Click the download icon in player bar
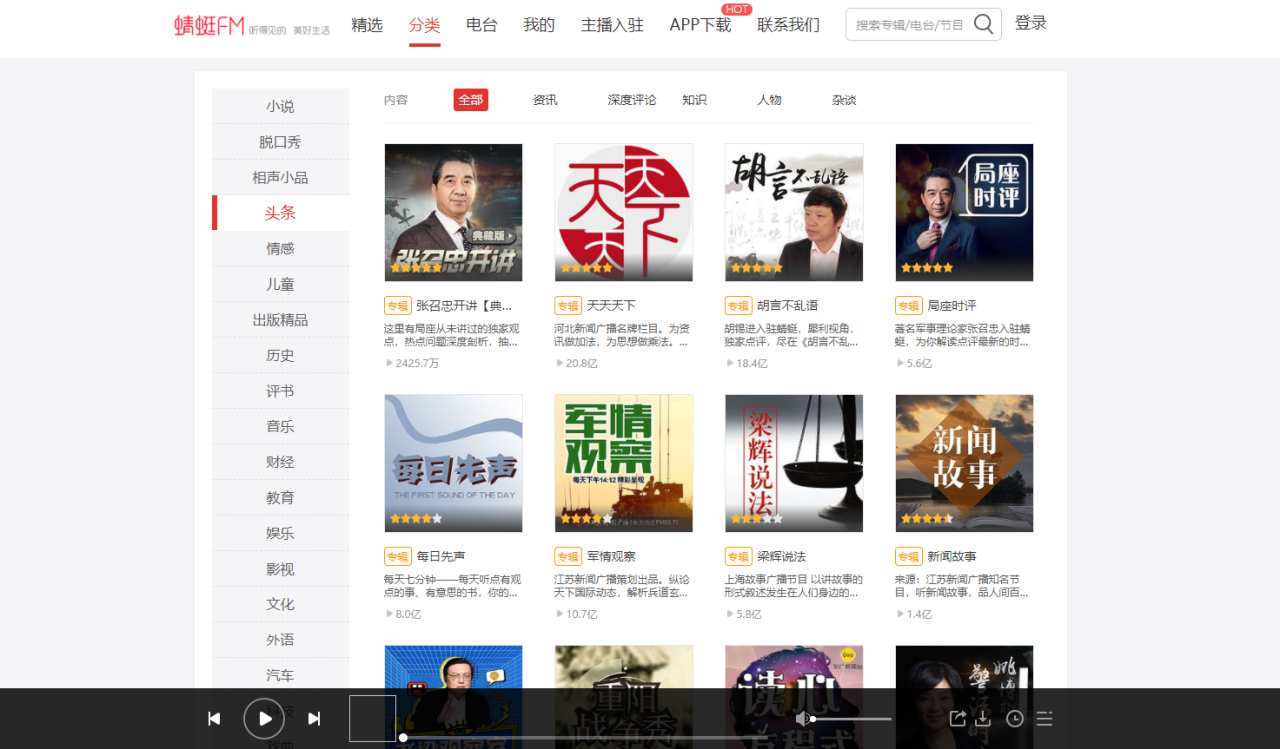 coord(983,718)
